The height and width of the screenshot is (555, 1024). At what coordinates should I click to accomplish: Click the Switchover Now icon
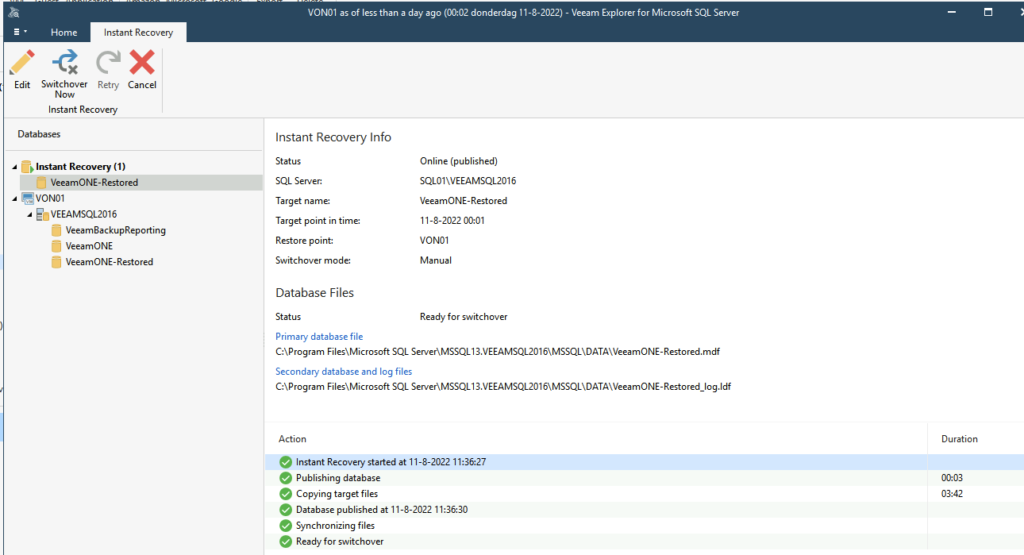pos(65,63)
